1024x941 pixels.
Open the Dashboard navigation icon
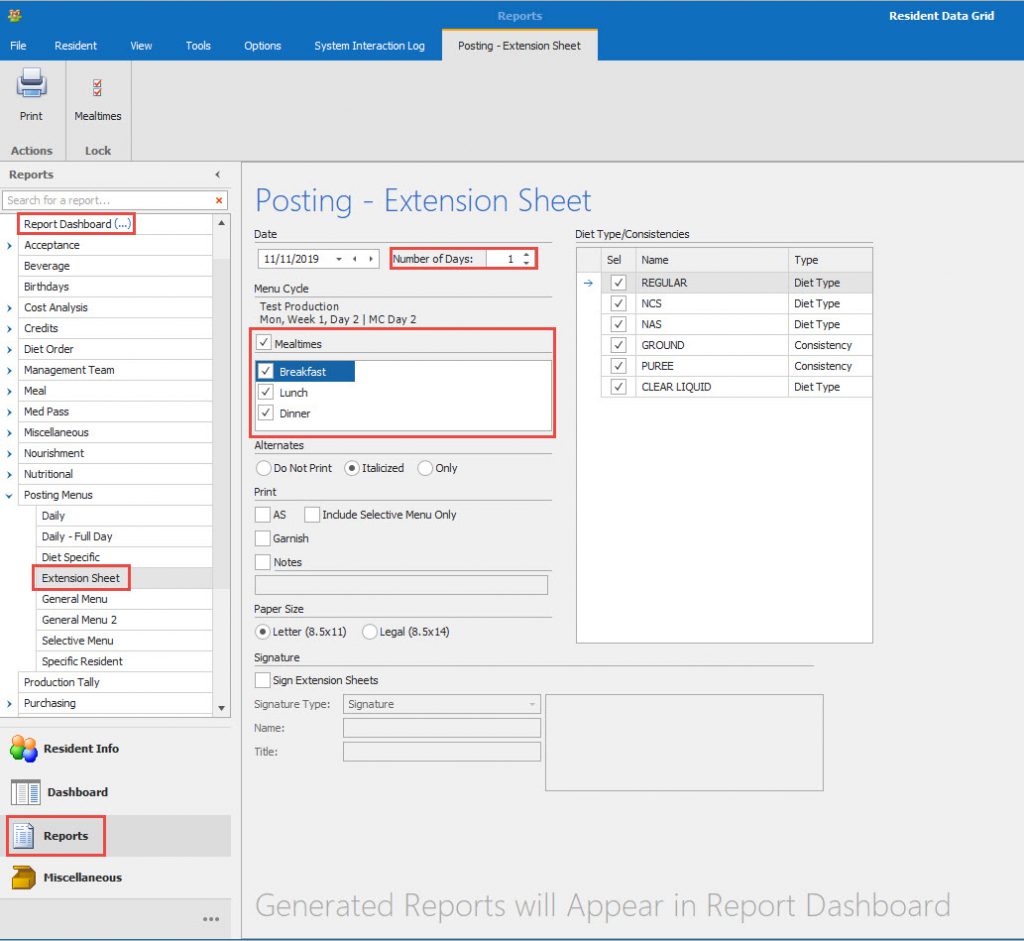pyautogui.click(x=25, y=792)
